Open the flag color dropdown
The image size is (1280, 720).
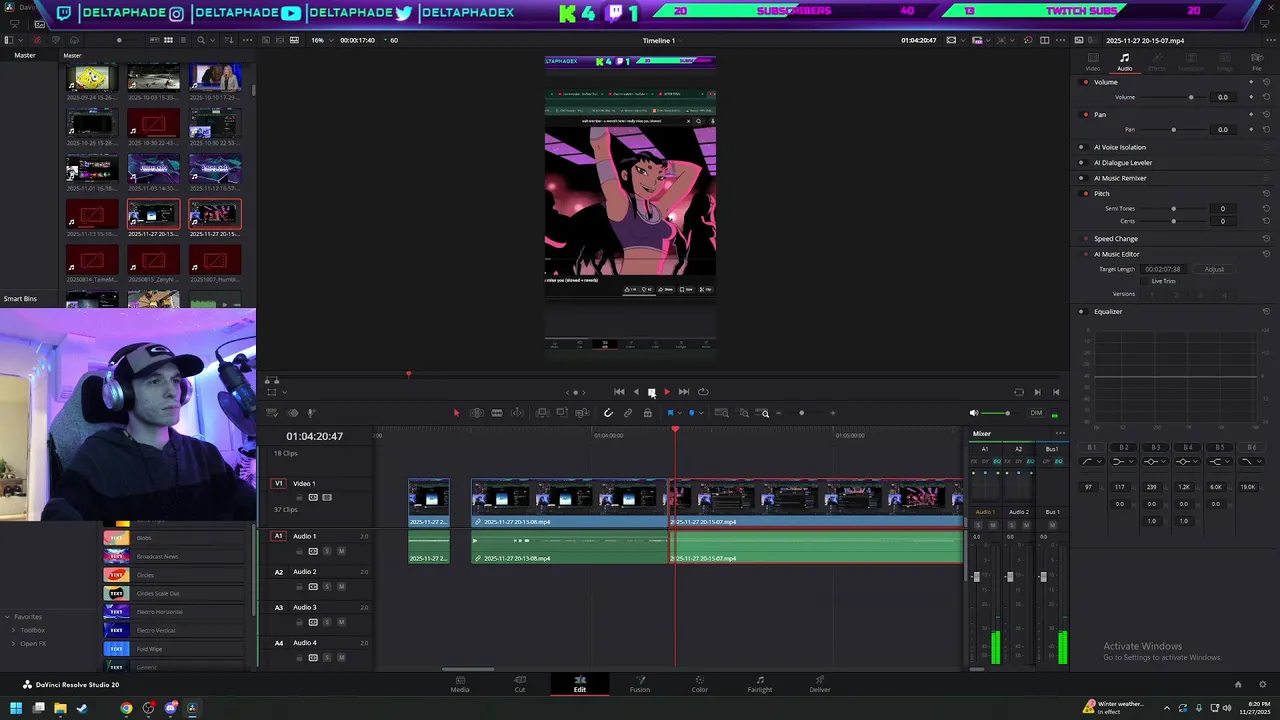pos(679,413)
